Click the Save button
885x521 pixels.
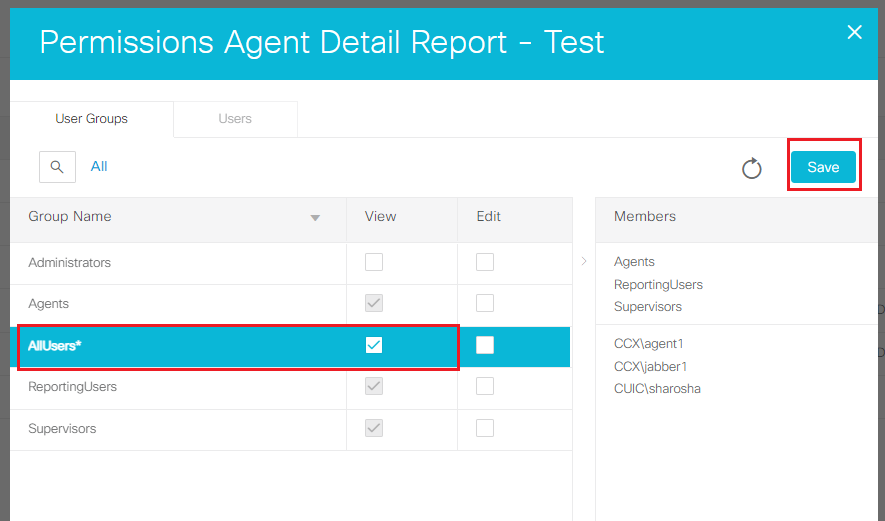[823, 167]
